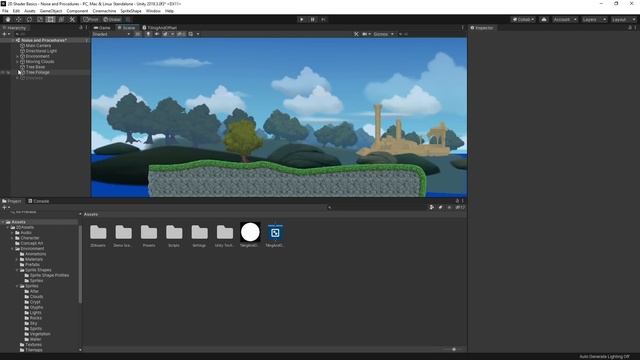
Task: Open the File menu
Action: [5, 11]
